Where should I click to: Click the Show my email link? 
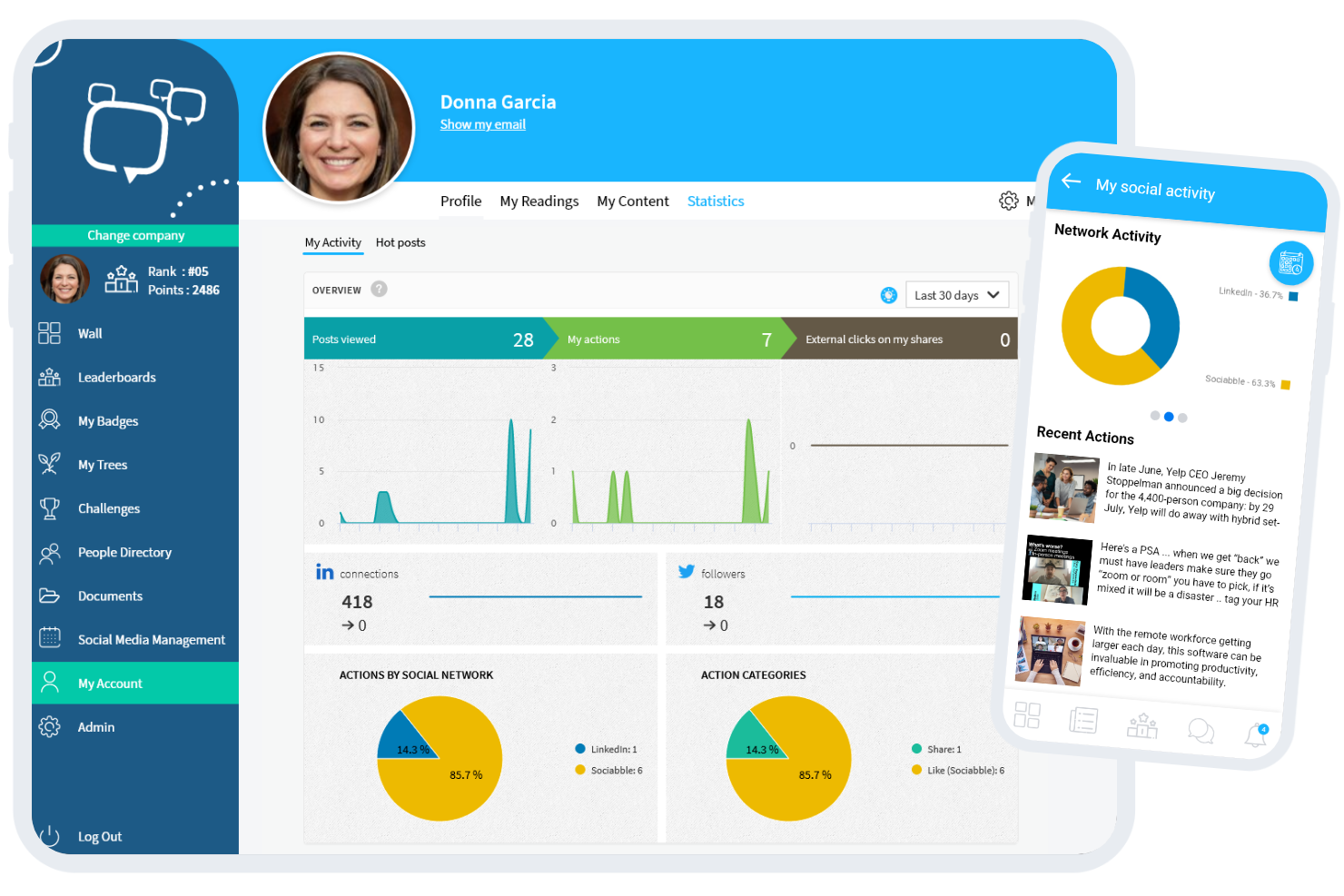[x=482, y=124]
